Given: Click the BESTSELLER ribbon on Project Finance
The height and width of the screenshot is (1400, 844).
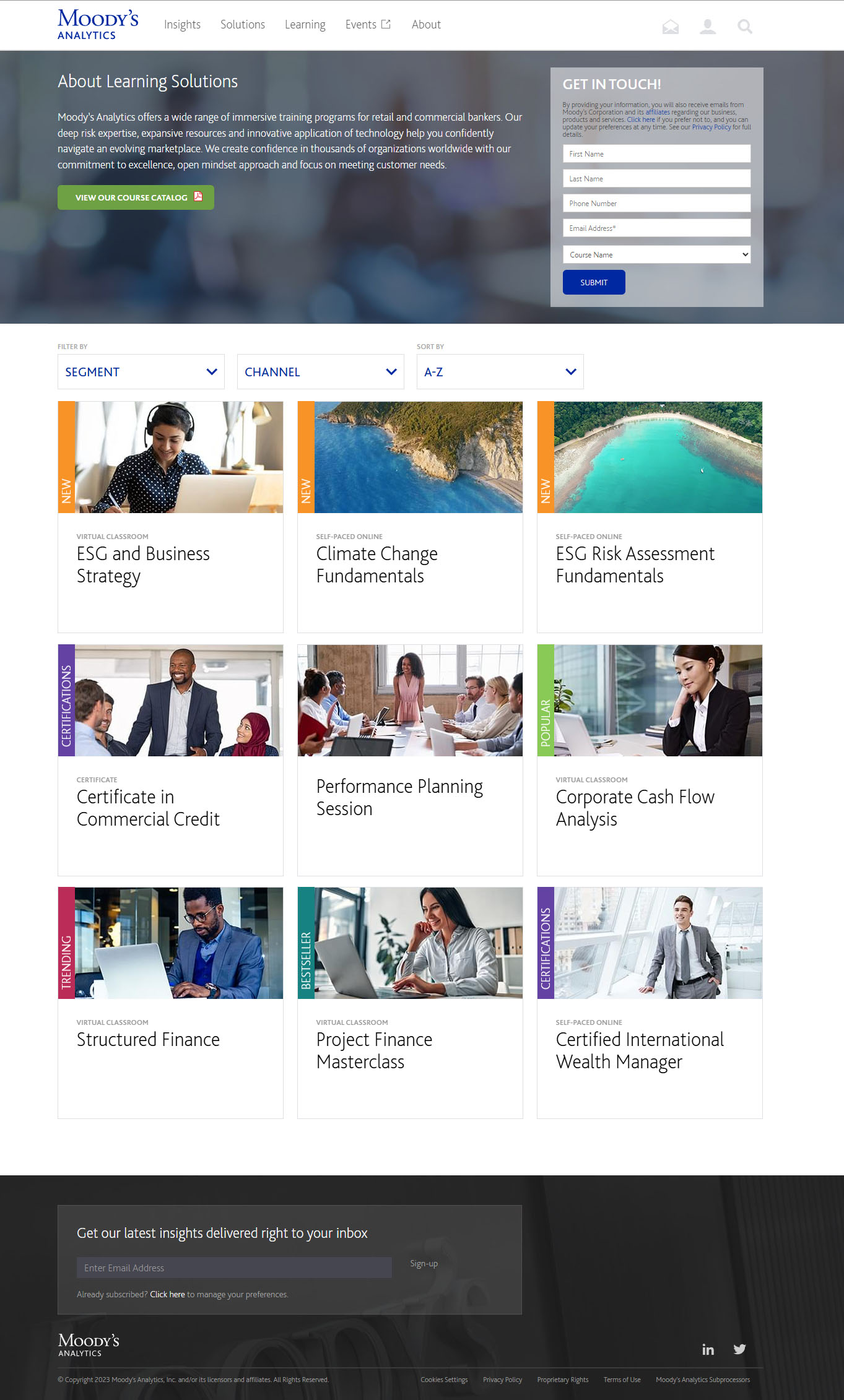Looking at the screenshot, I should click(x=306, y=943).
